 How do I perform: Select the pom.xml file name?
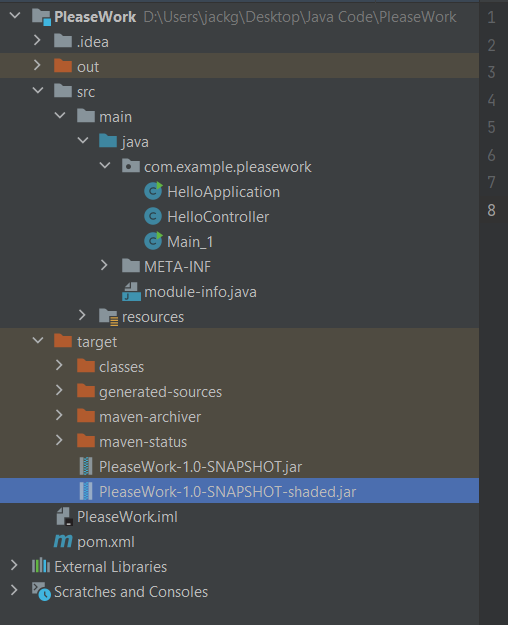point(106,542)
